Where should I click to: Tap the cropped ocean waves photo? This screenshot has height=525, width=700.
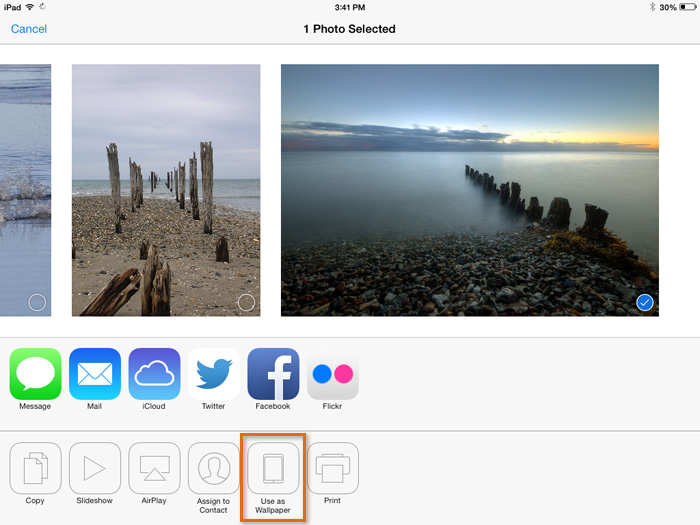pyautogui.click(x=25, y=190)
